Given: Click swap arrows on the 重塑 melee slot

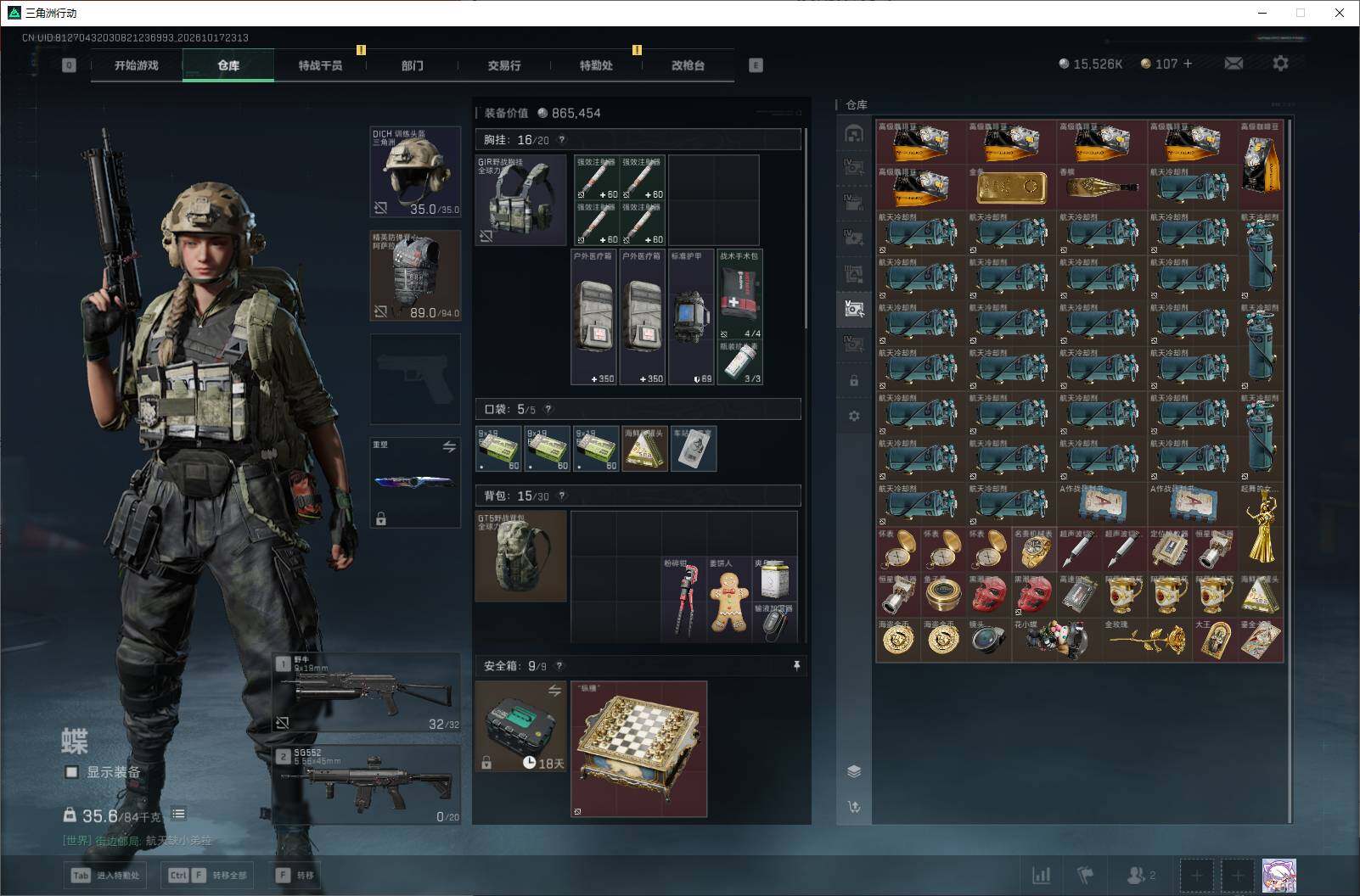Looking at the screenshot, I should (x=449, y=446).
